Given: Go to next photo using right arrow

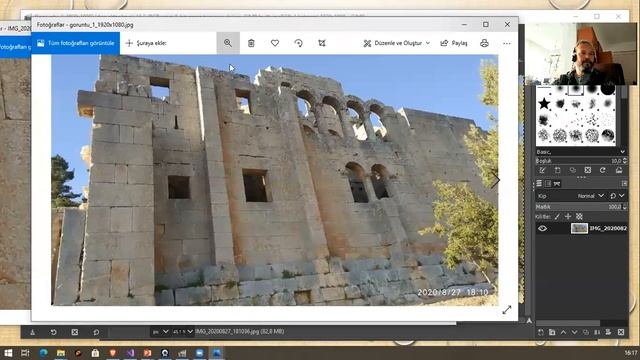Looking at the screenshot, I should click(x=495, y=180).
